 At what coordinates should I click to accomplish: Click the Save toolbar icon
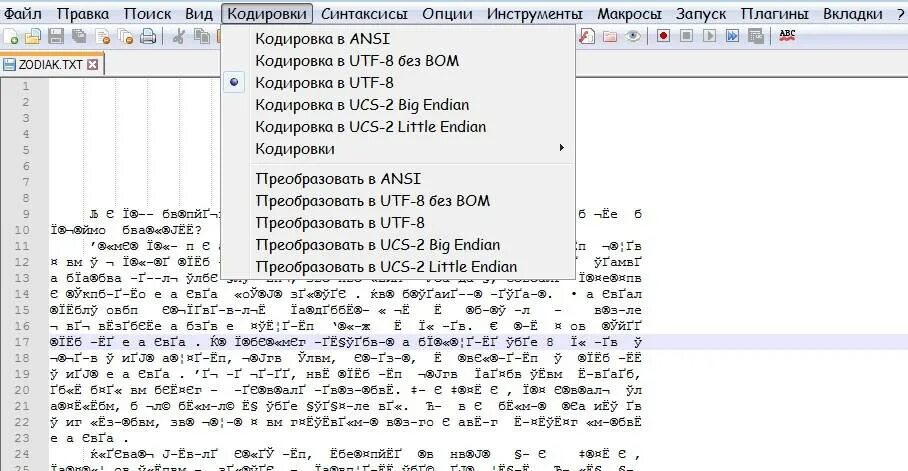[56, 36]
